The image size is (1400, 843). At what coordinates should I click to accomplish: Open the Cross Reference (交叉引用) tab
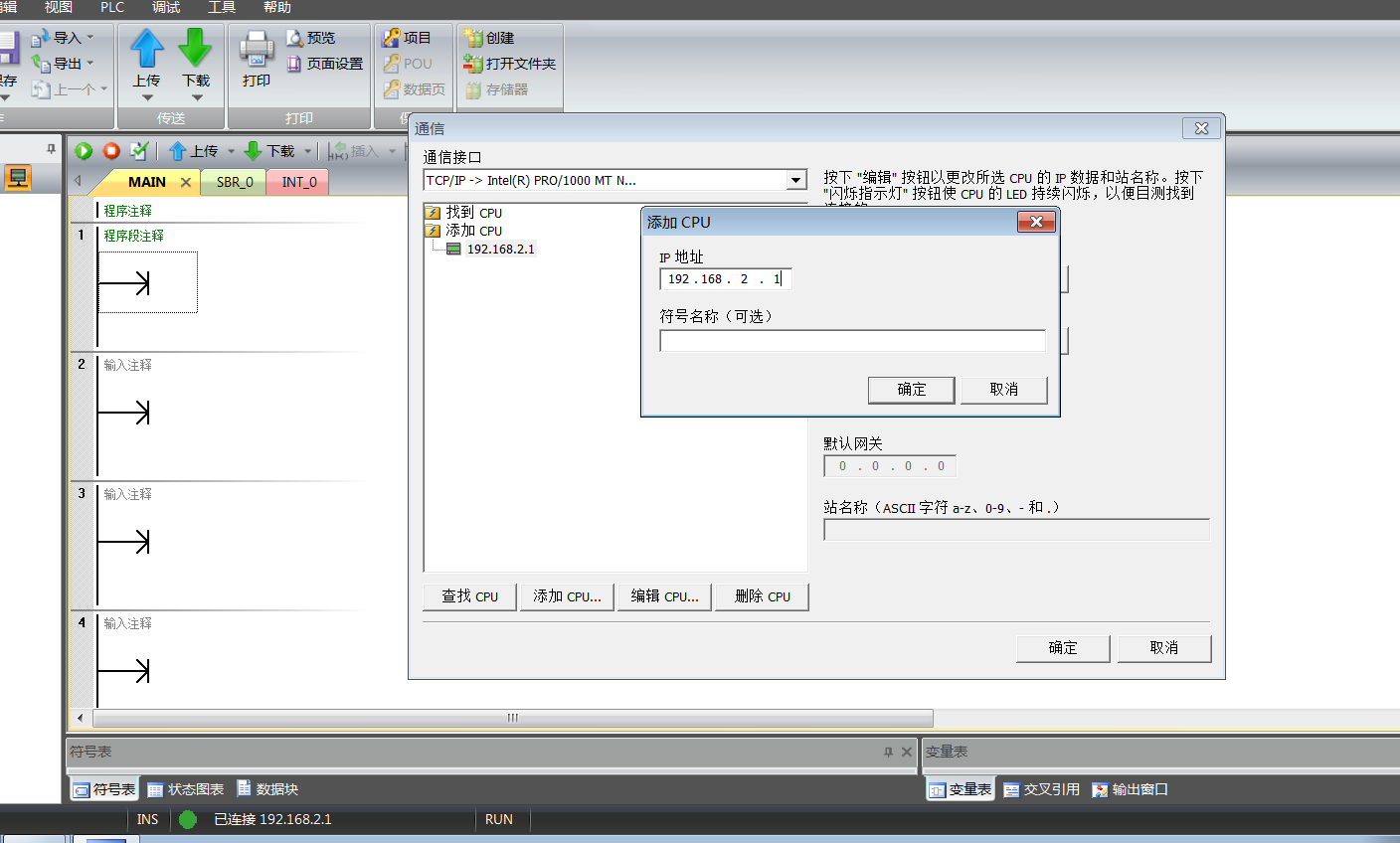(1041, 789)
